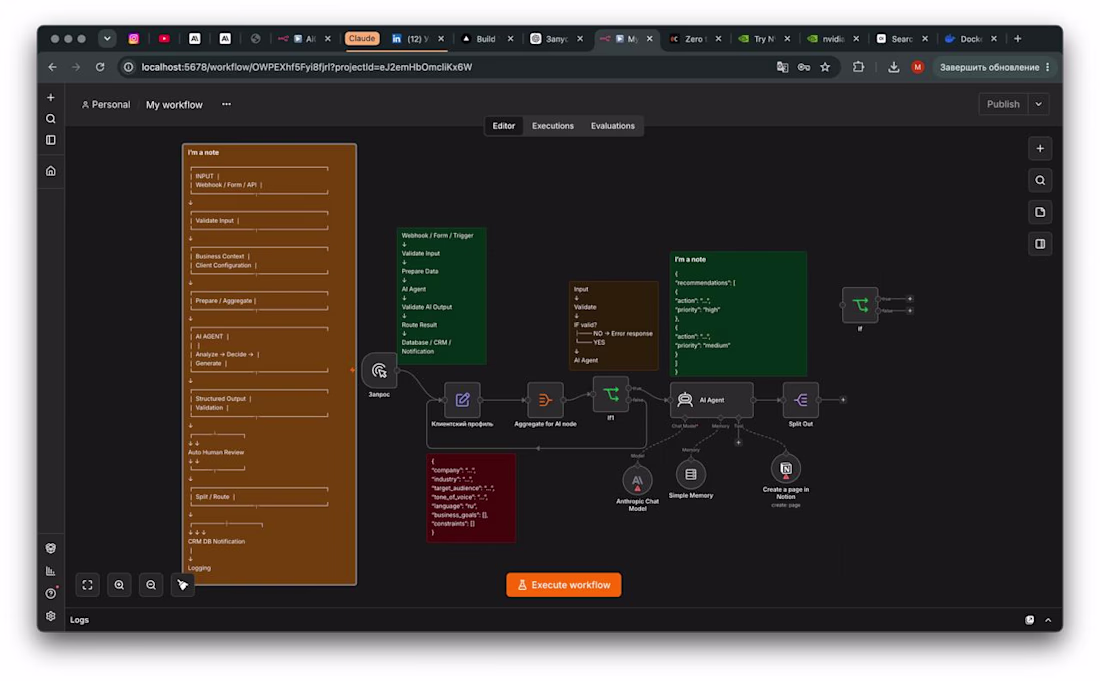This screenshot has height=681, width=1100.
Task: Open Help in the left sidebar
Action: coord(51,593)
